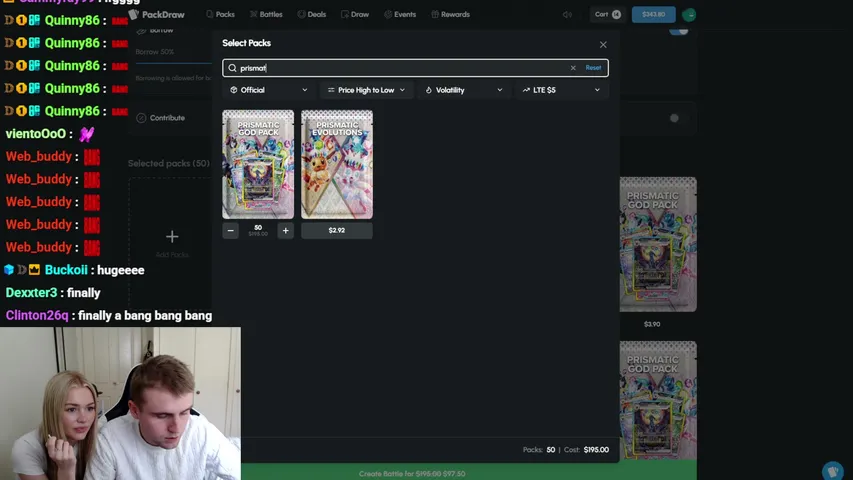Screen dimensions: 853x480
Task: Click the $2.92 price button
Action: pyautogui.click(x=337, y=231)
